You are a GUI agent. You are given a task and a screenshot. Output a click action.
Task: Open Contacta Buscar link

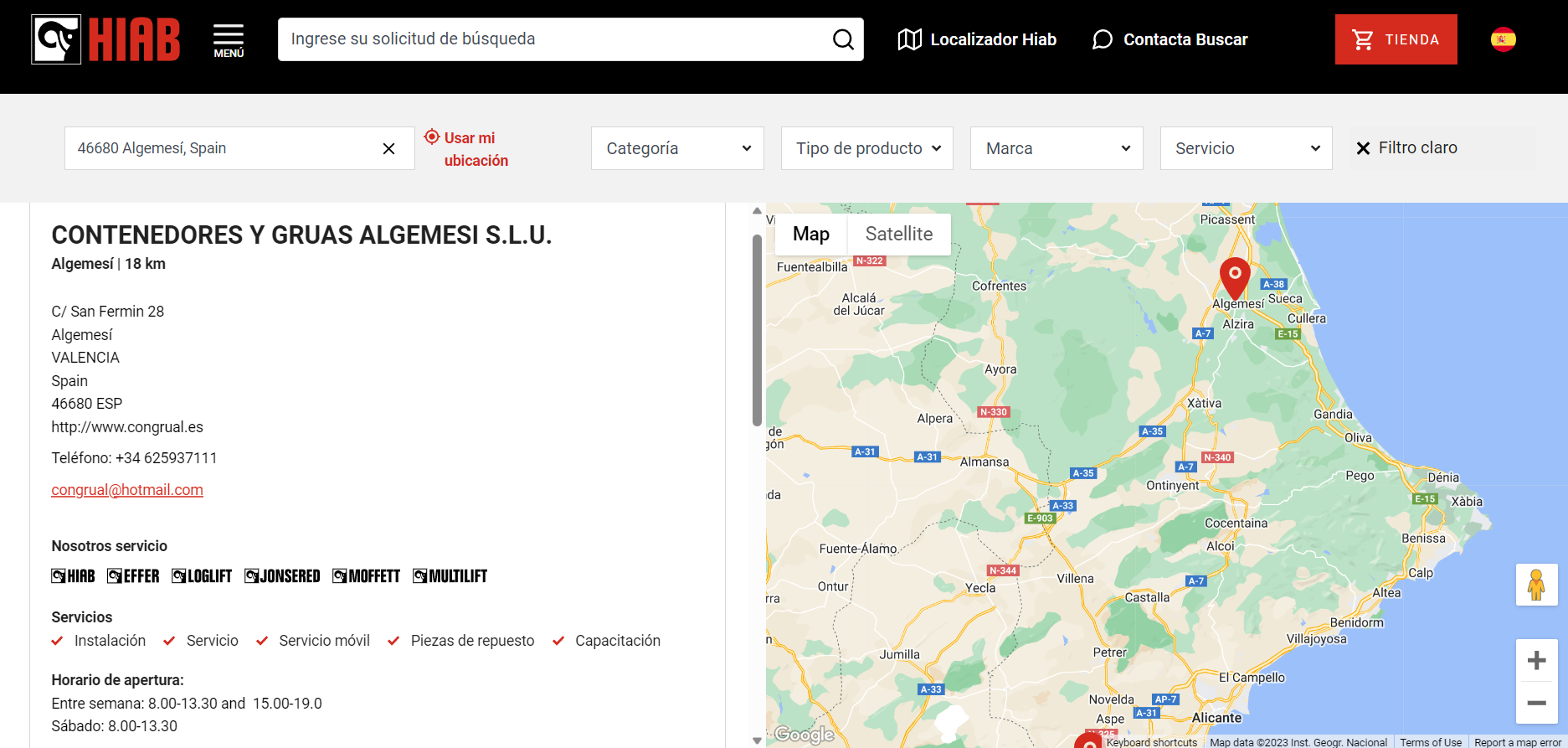tap(1185, 39)
